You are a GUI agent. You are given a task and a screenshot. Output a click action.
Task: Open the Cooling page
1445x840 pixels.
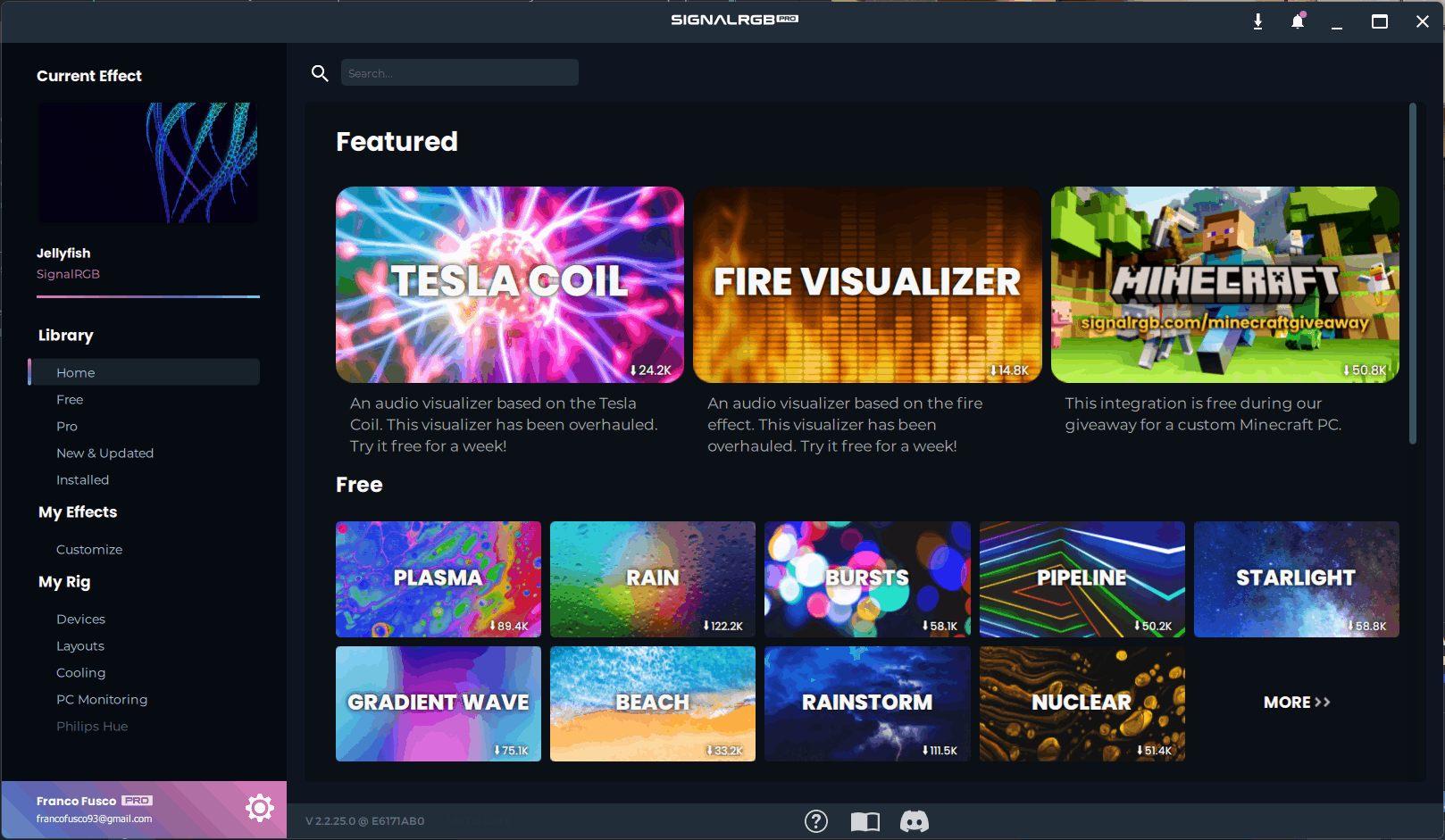(80, 672)
